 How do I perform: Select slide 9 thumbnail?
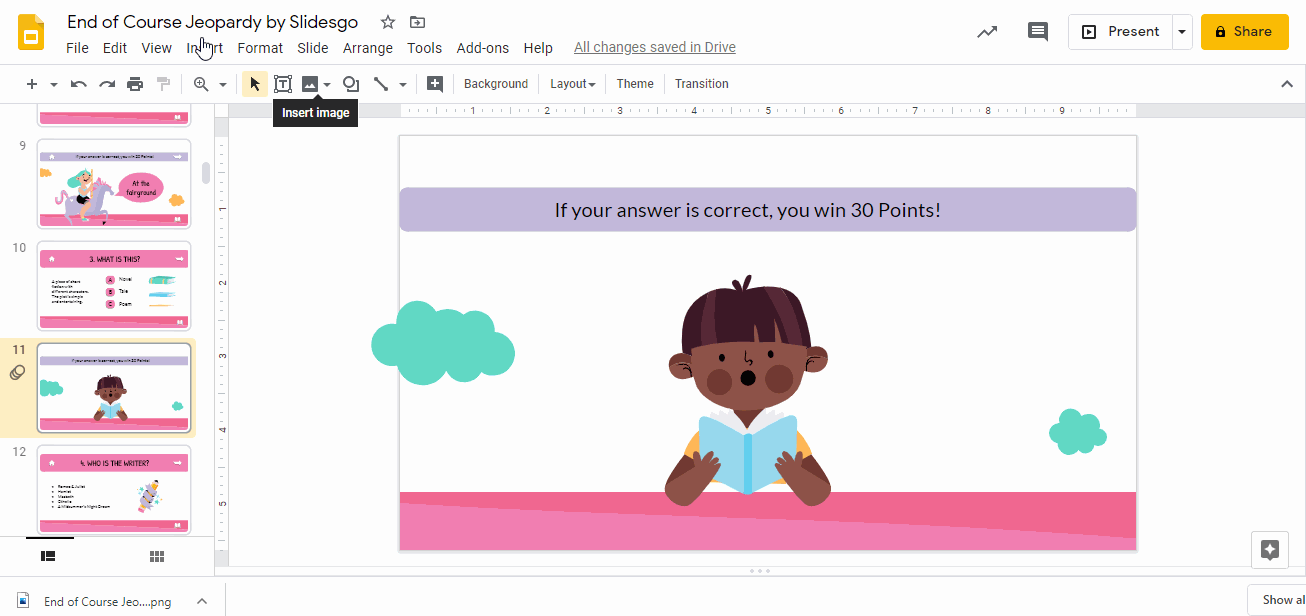pyautogui.click(x=114, y=184)
